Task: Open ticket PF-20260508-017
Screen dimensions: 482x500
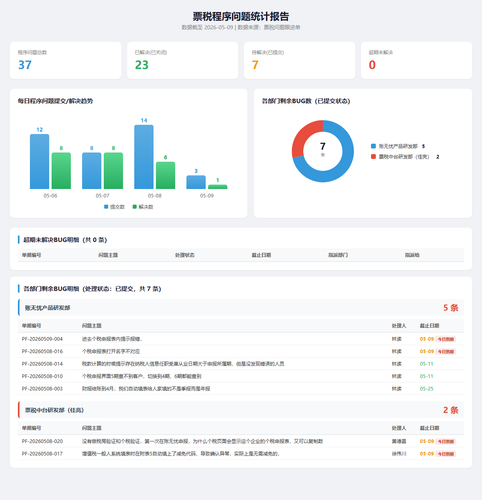Action: tap(42, 454)
